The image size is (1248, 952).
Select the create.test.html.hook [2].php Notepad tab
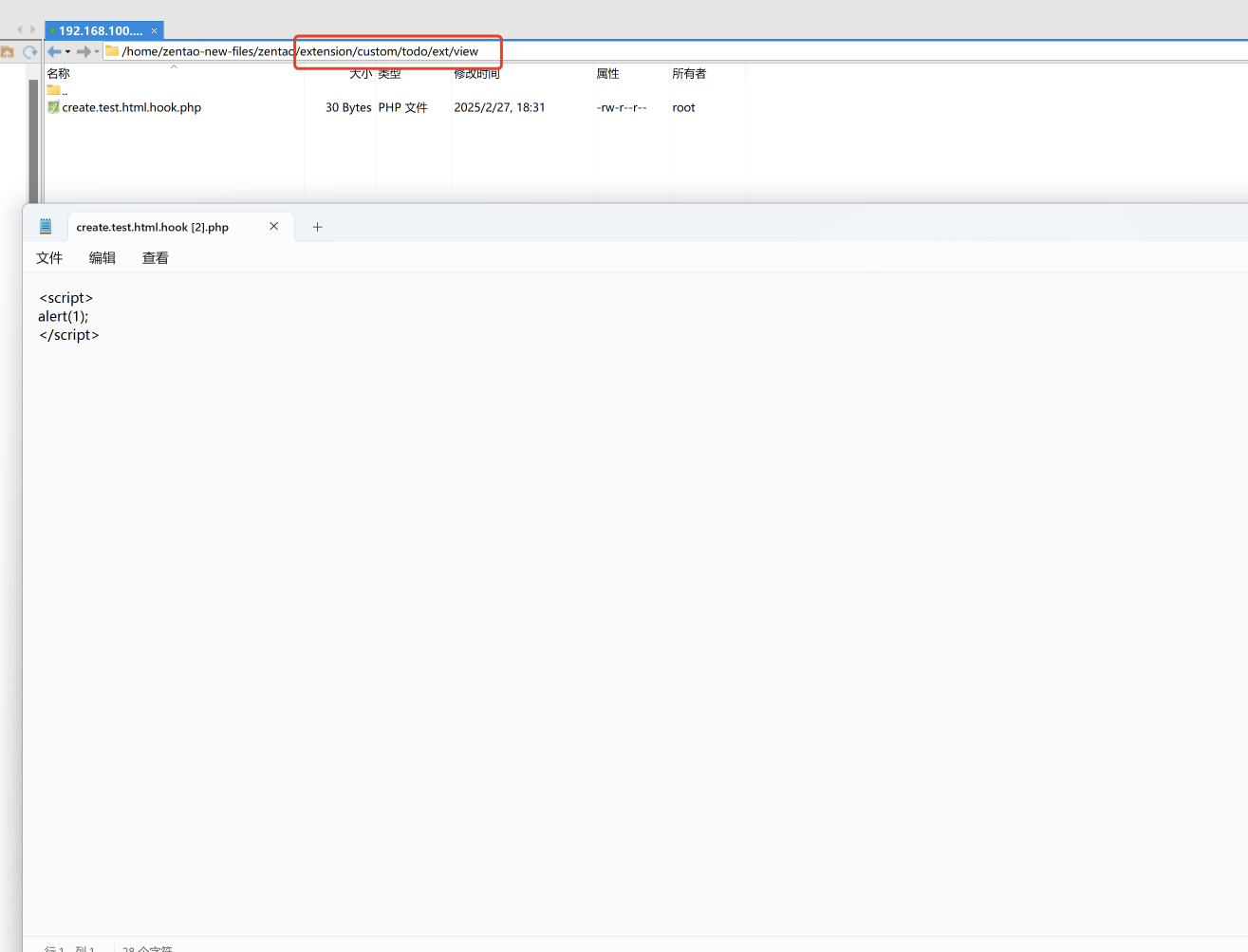pyautogui.click(x=180, y=227)
